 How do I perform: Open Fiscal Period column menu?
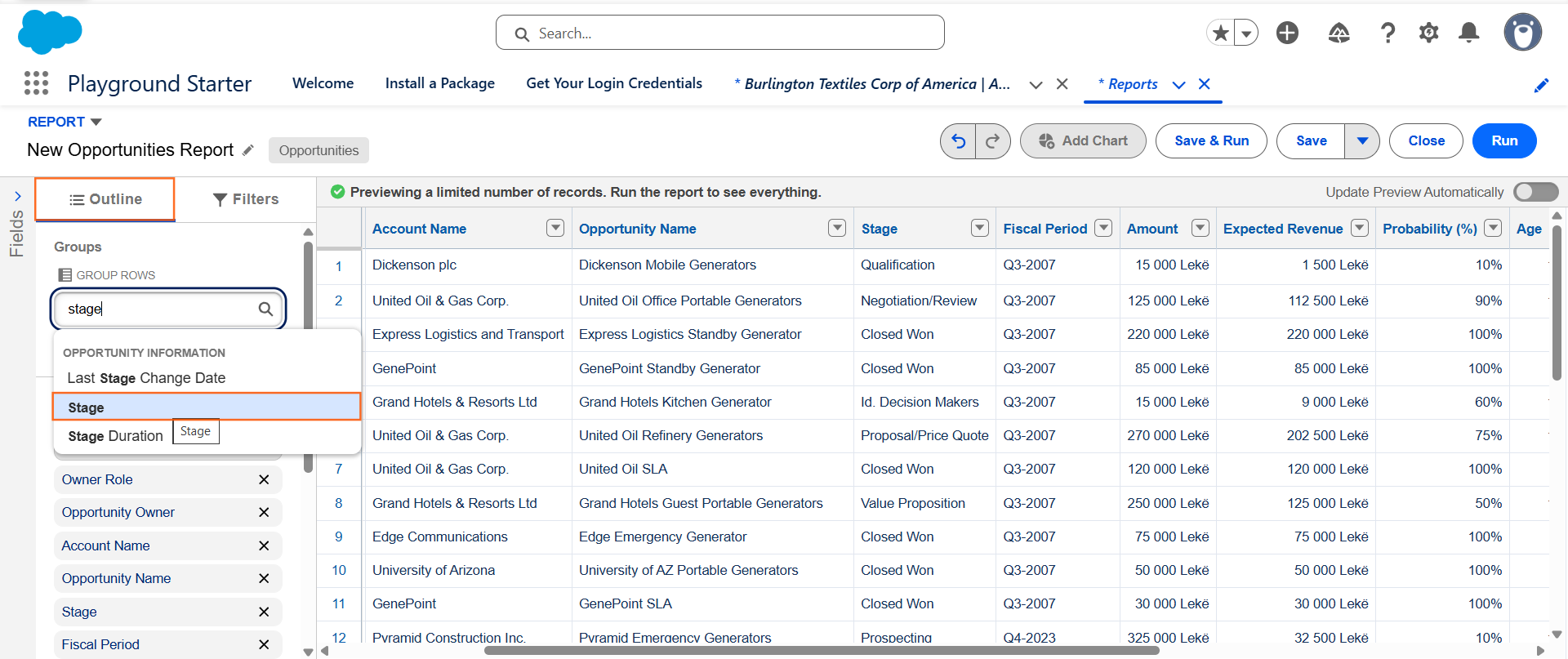click(1103, 228)
